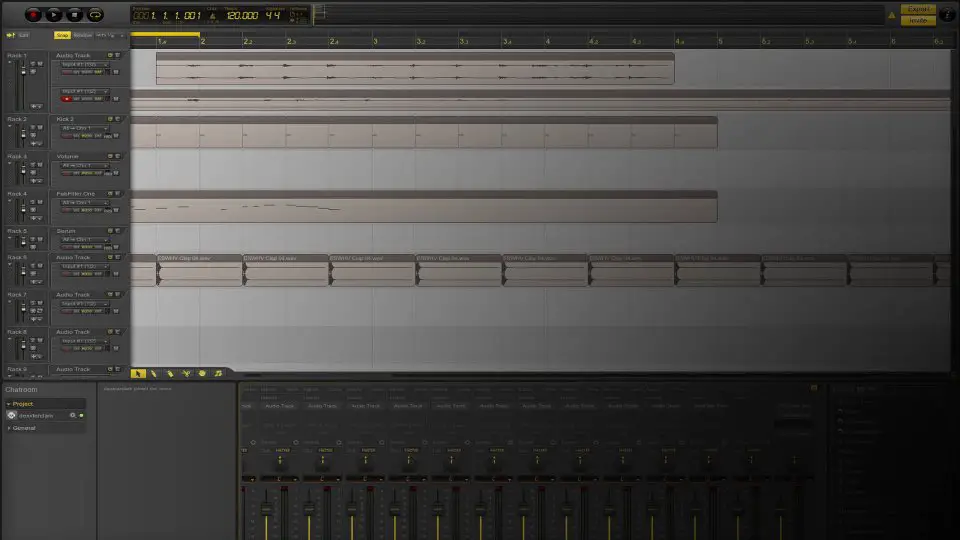This screenshot has width=960, height=540.
Task: Select the arrow pointer tool
Action: point(138,373)
